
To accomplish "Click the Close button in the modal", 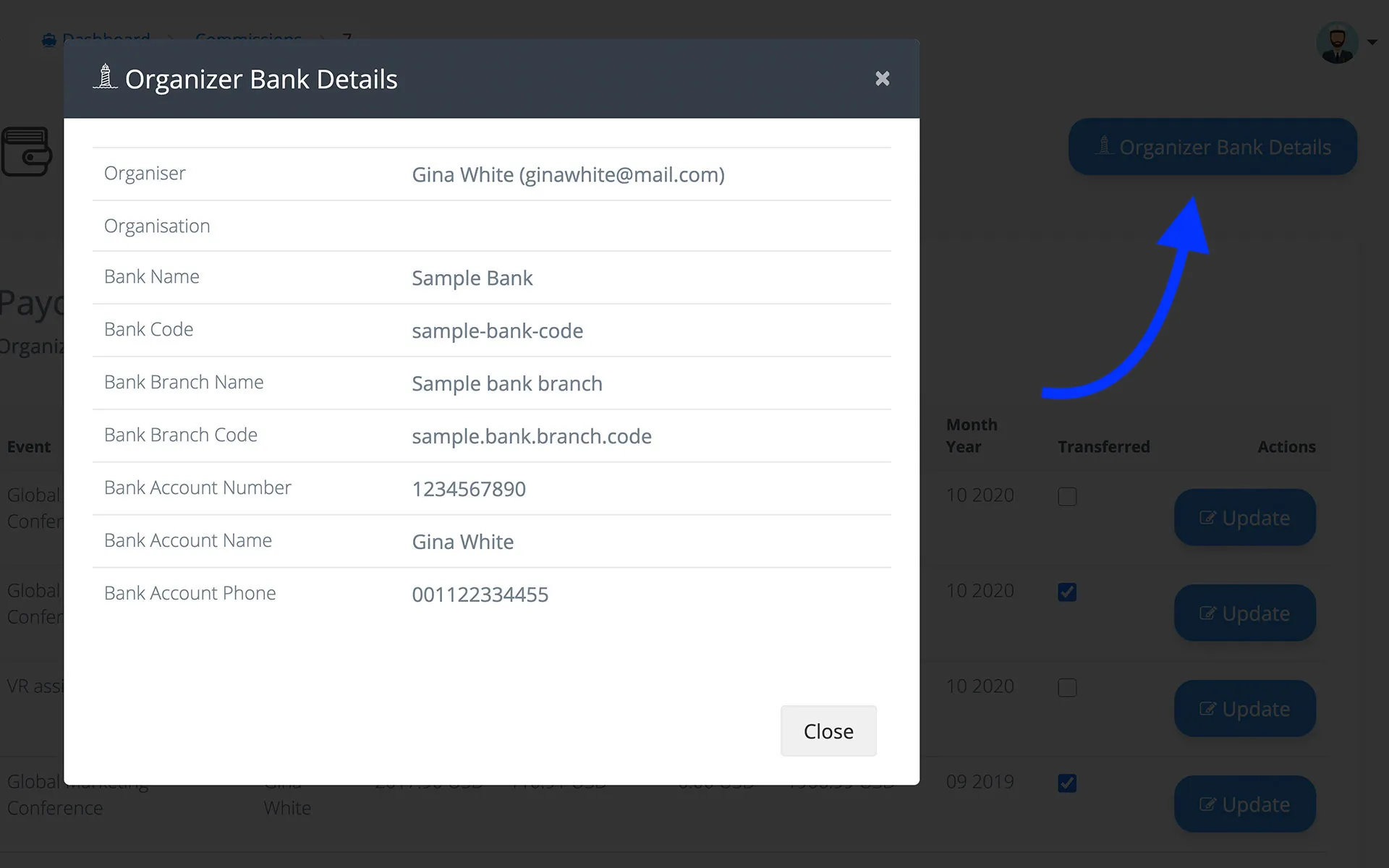I will 828,731.
